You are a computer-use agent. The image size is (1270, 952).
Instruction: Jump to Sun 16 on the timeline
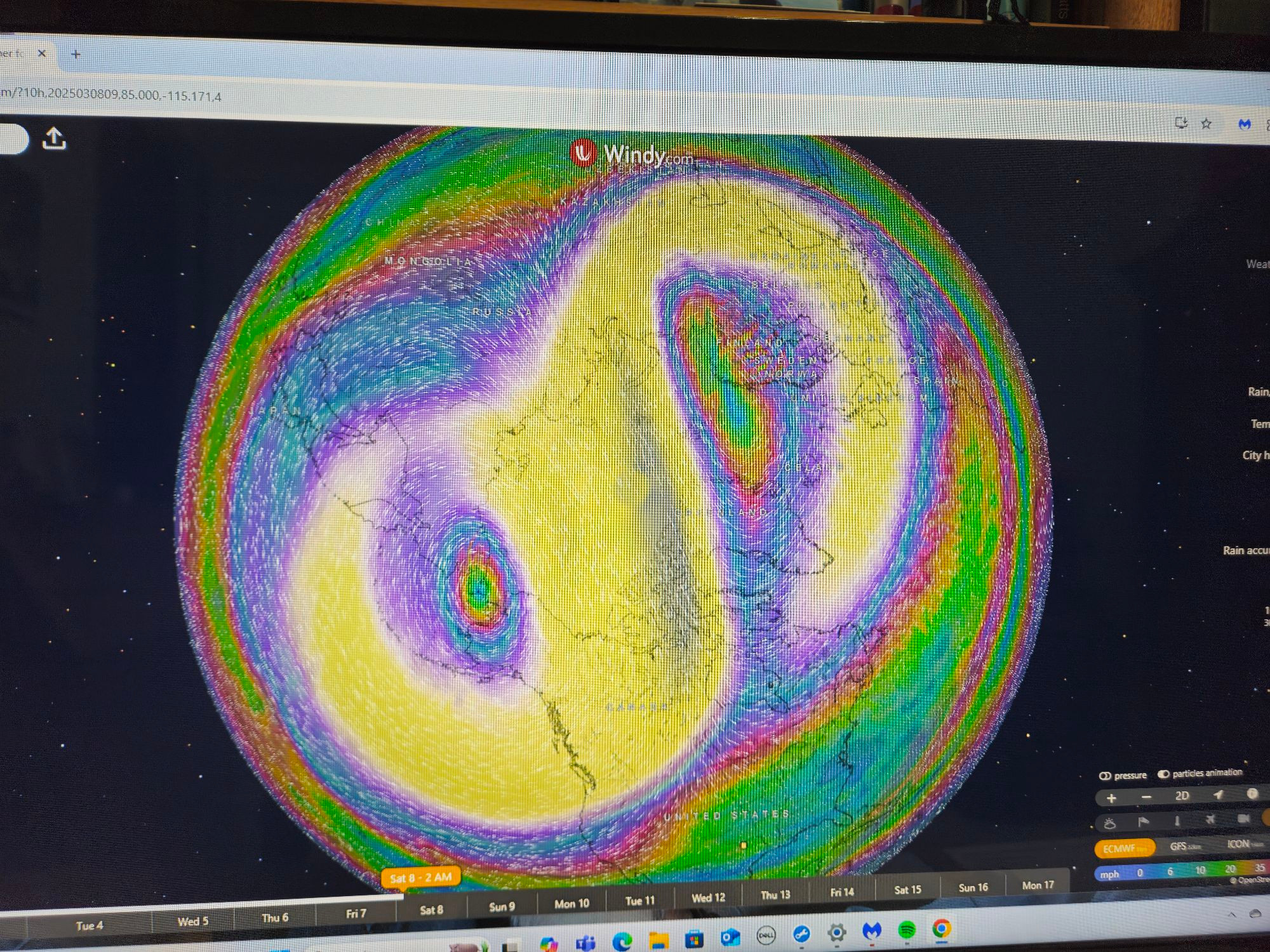coord(973,887)
